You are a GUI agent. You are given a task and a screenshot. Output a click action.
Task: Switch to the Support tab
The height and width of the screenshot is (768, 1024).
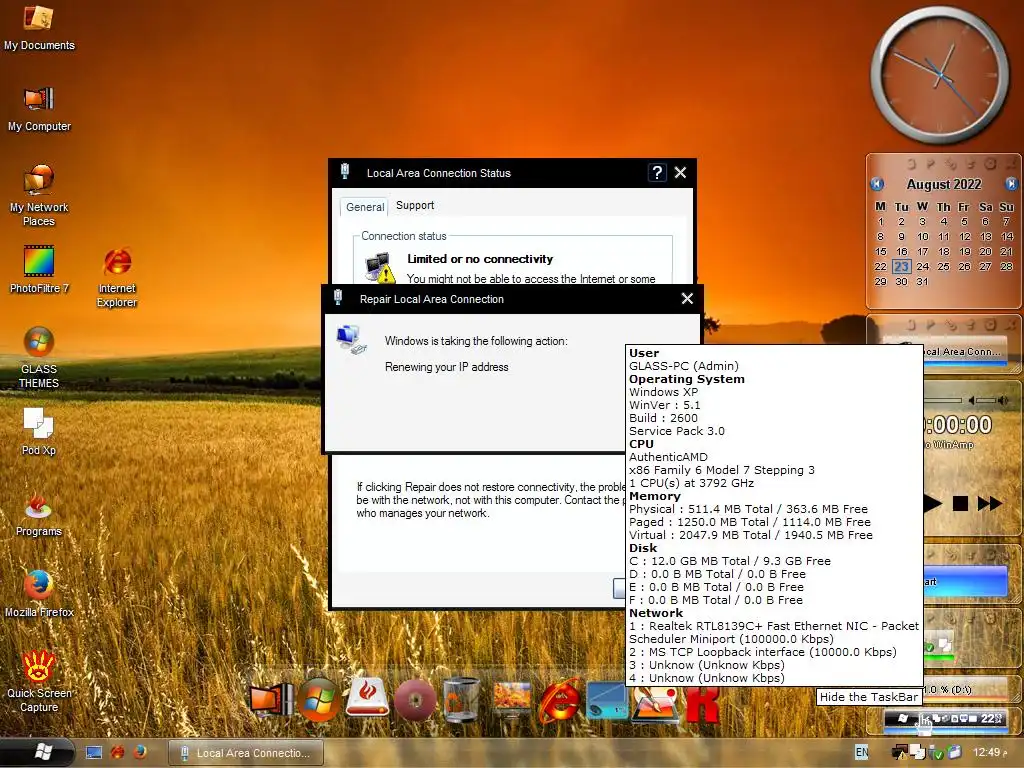415,205
